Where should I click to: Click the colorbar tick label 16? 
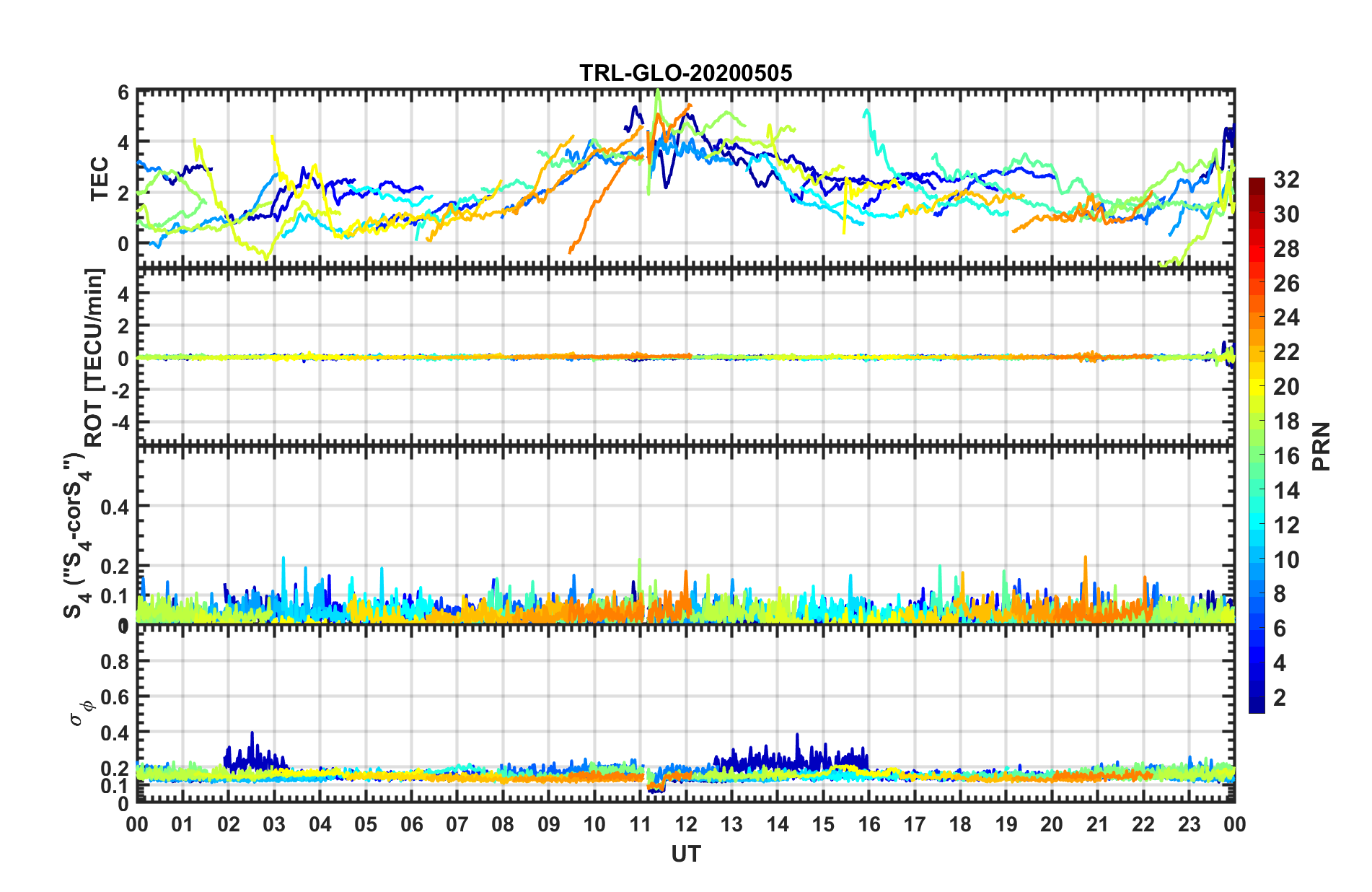(x=1286, y=456)
